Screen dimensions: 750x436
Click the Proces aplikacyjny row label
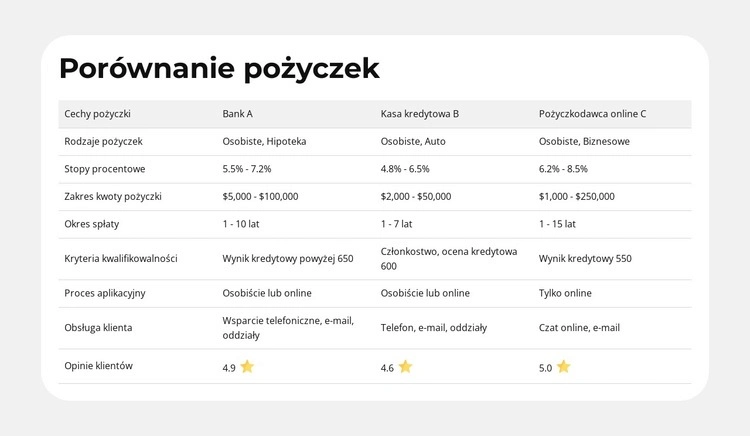[x=104, y=293]
